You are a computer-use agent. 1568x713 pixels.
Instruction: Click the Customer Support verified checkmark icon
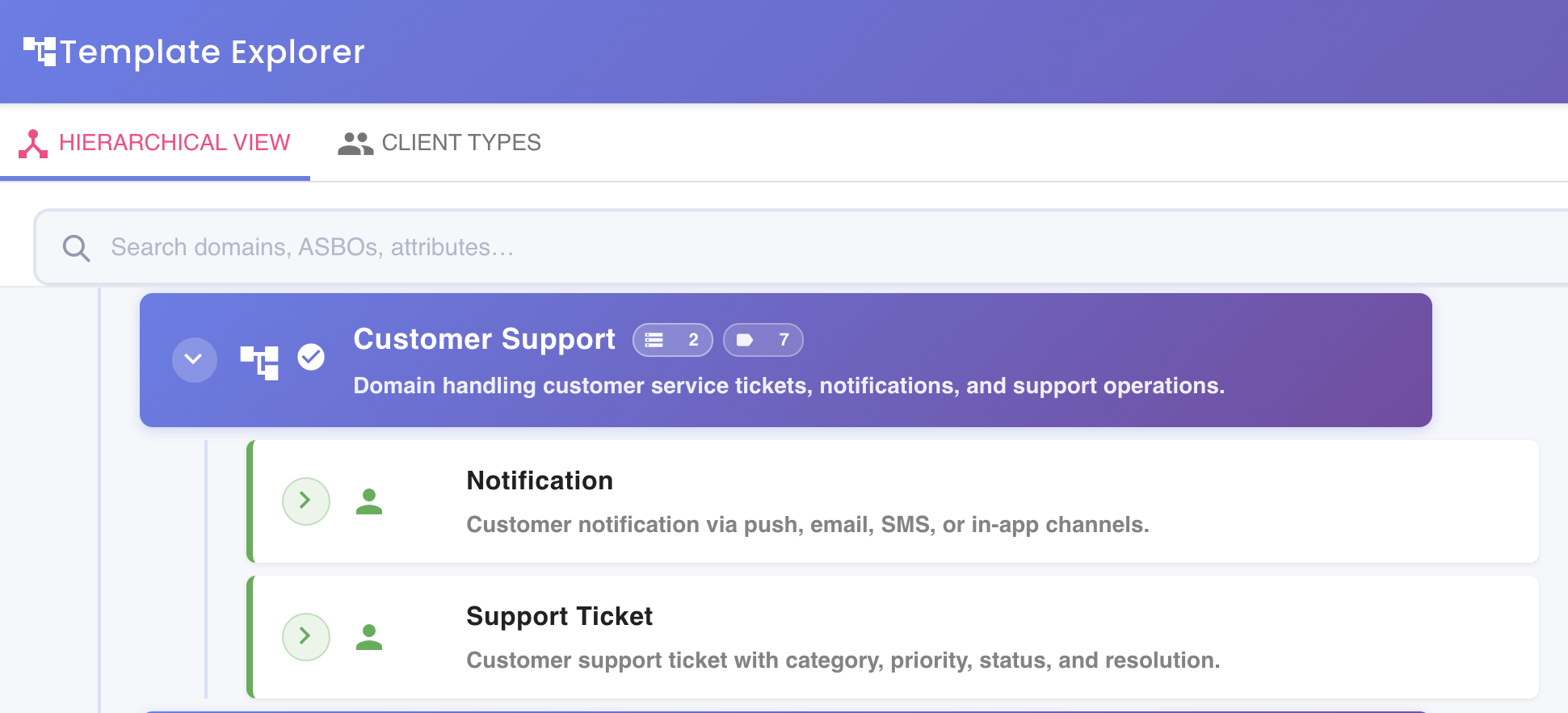[311, 356]
